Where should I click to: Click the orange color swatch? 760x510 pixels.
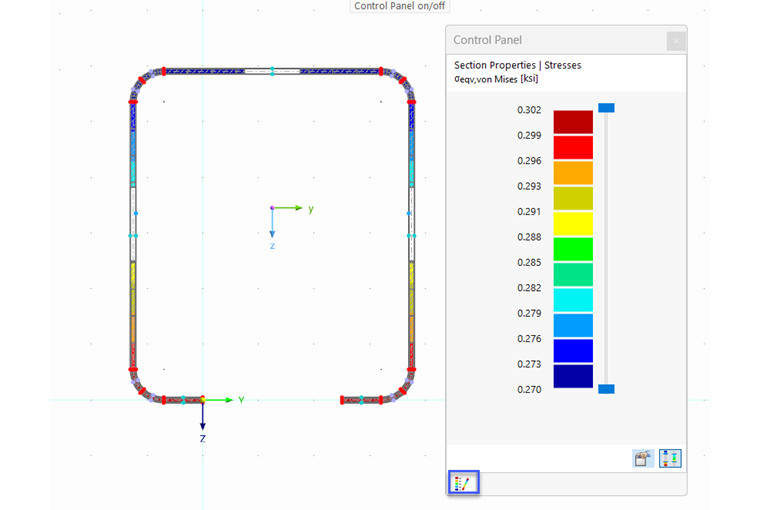[x=573, y=173]
